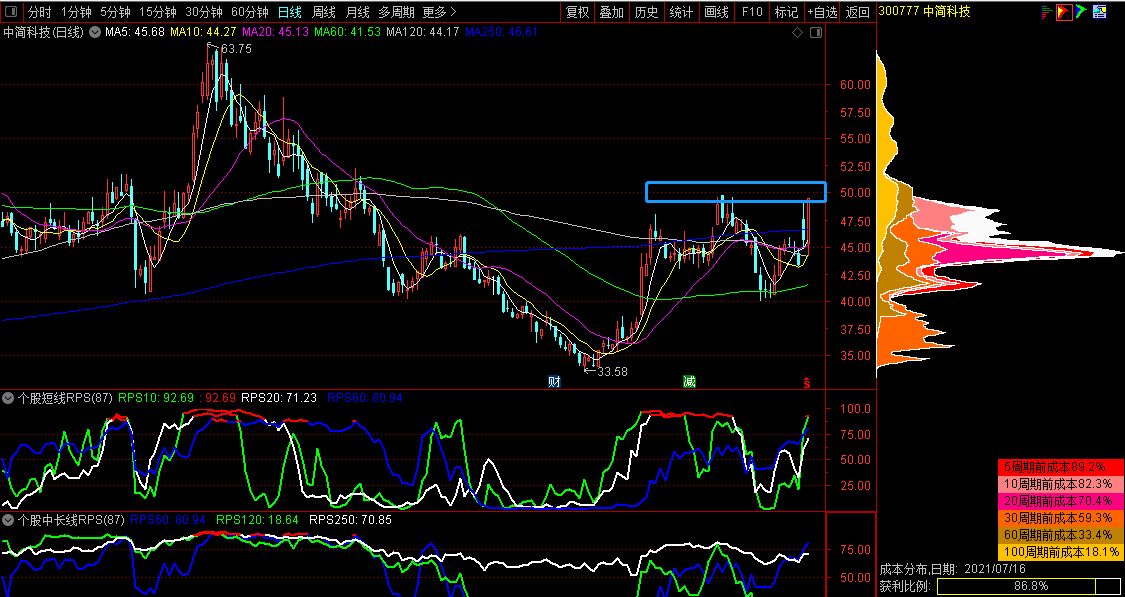The width and height of the screenshot is (1125, 597).
Task: Expand the 中简科技(日线) indicator dropdown
Action: coord(95,32)
